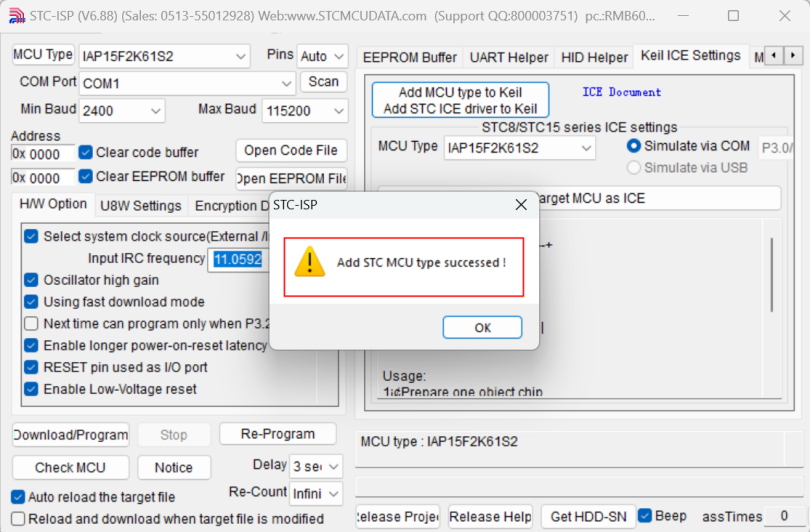The image size is (811, 532).
Task: Close the STC-ISP dialog with X
Action: [521, 205]
